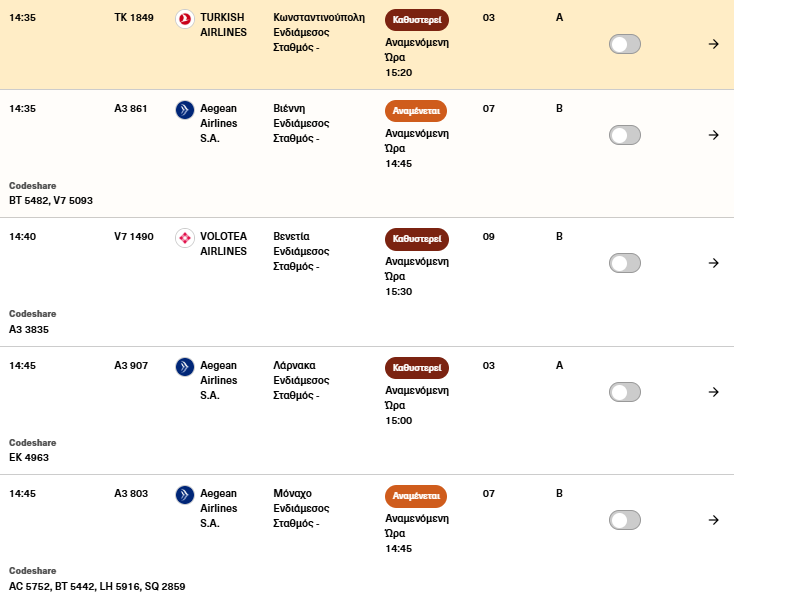The image size is (801, 603).
Task: Click Καθυστερεί badge on TK 1849
Action: [x=417, y=20]
